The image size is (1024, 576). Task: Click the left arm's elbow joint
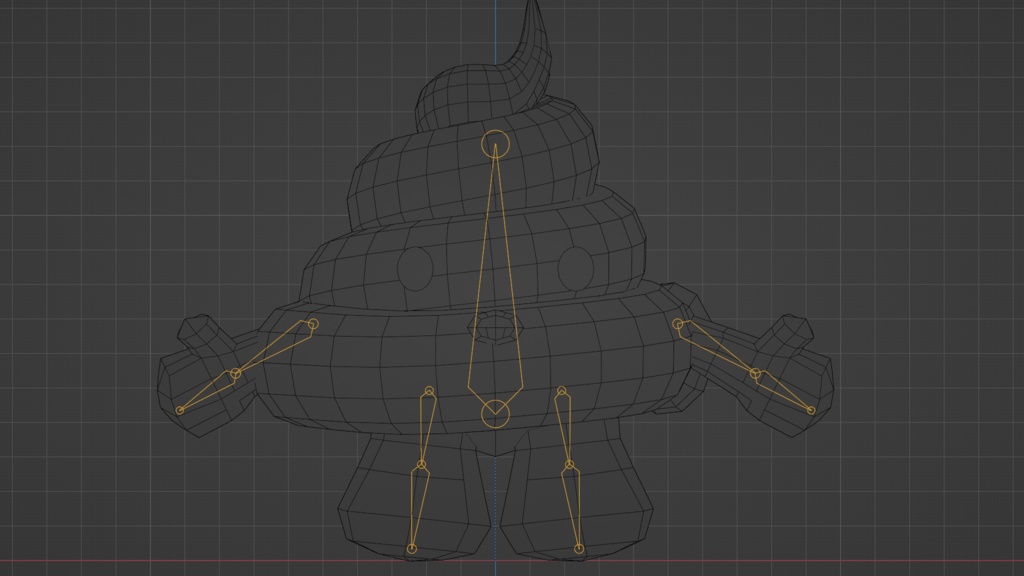tap(236, 374)
